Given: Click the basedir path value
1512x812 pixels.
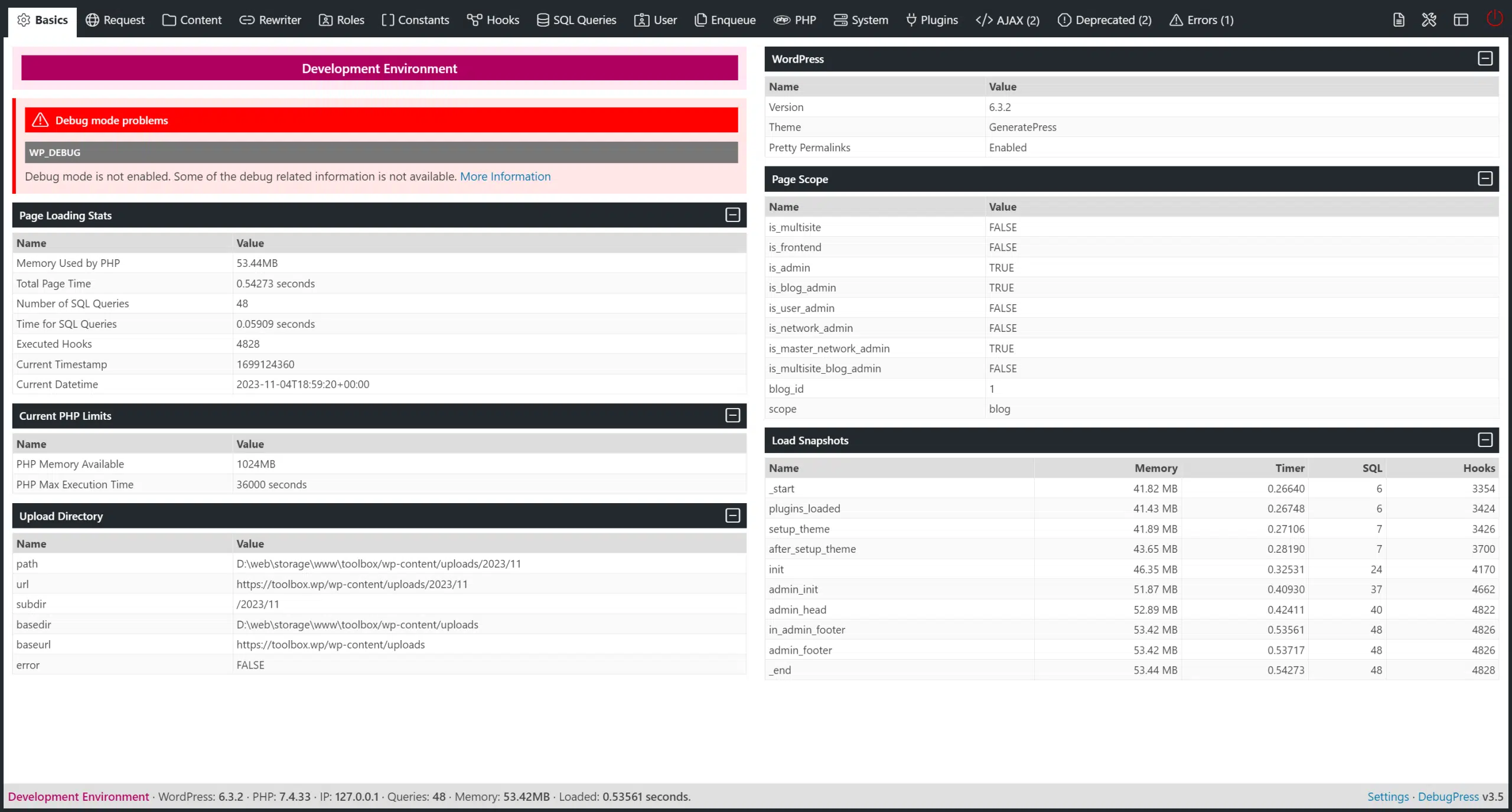Looking at the screenshot, I should [x=357, y=624].
